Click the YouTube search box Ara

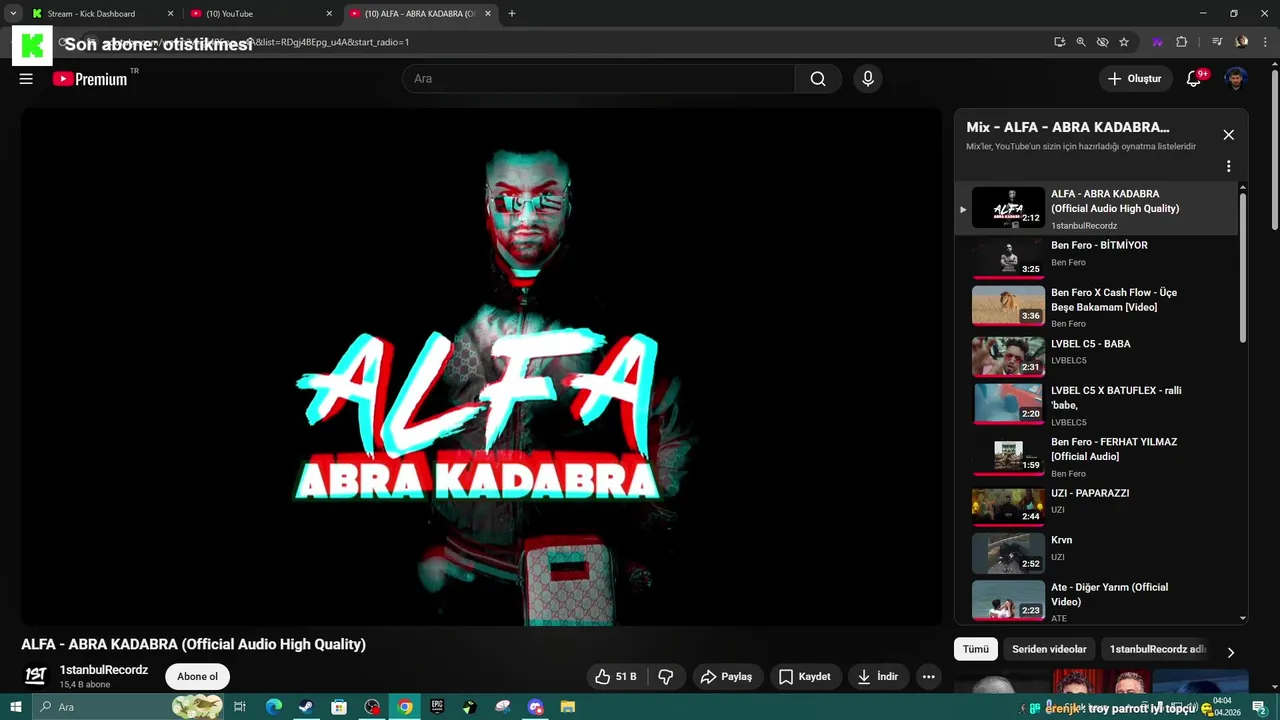coord(598,79)
